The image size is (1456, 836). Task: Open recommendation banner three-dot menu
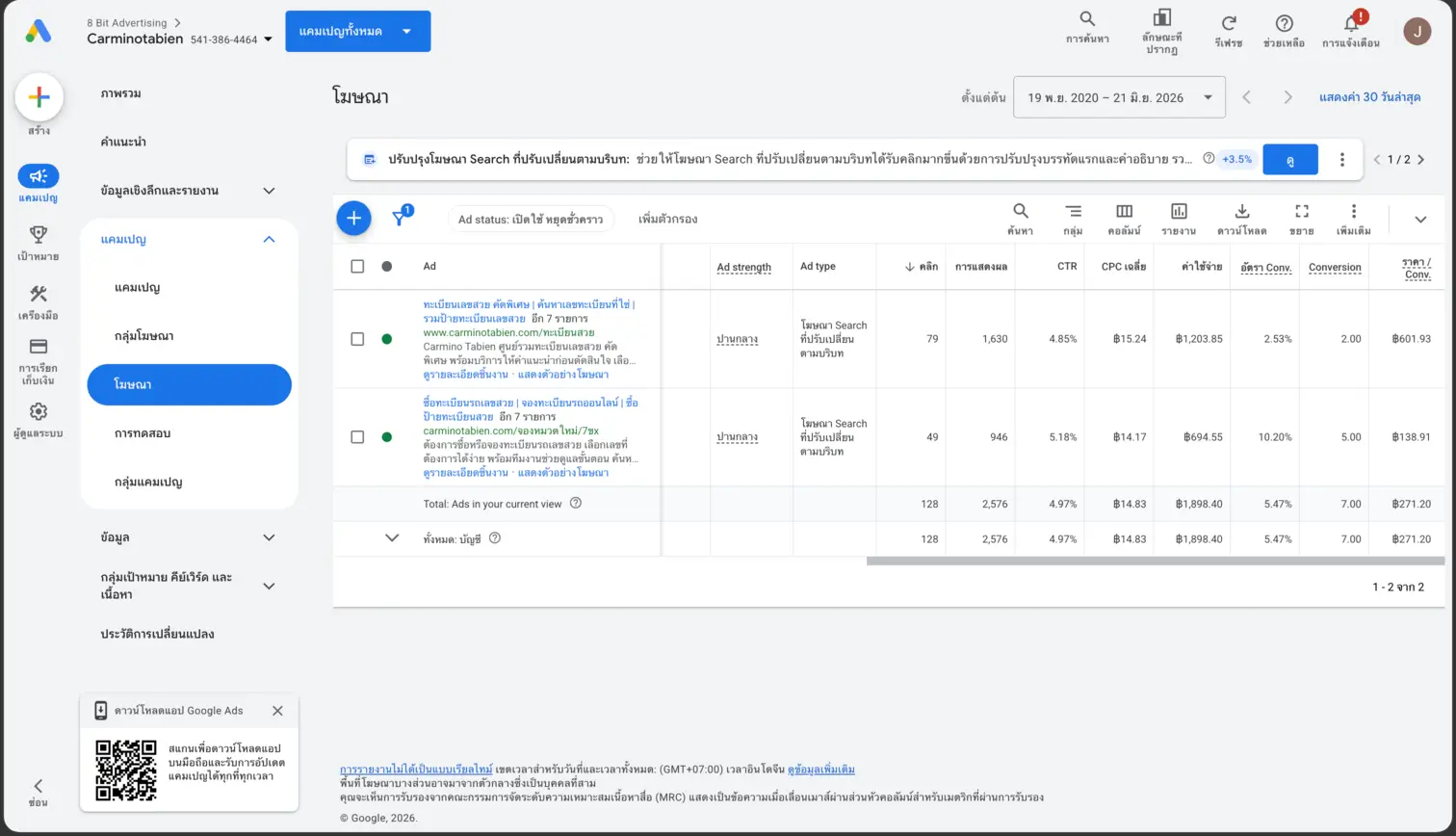pos(1341,160)
